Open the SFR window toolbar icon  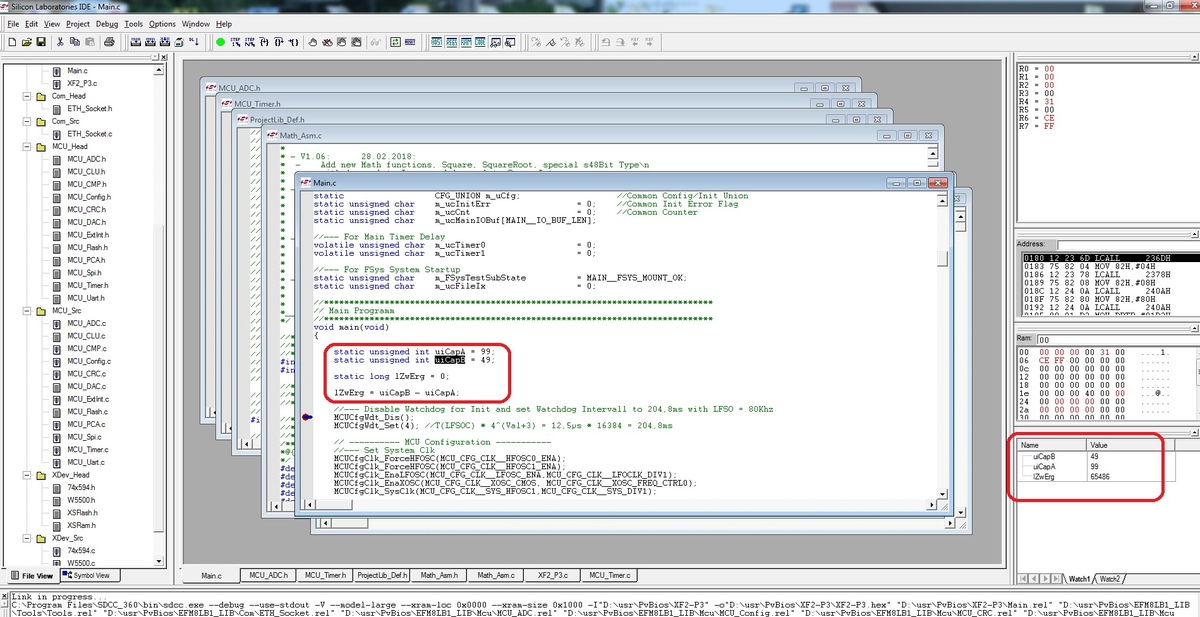coord(437,42)
